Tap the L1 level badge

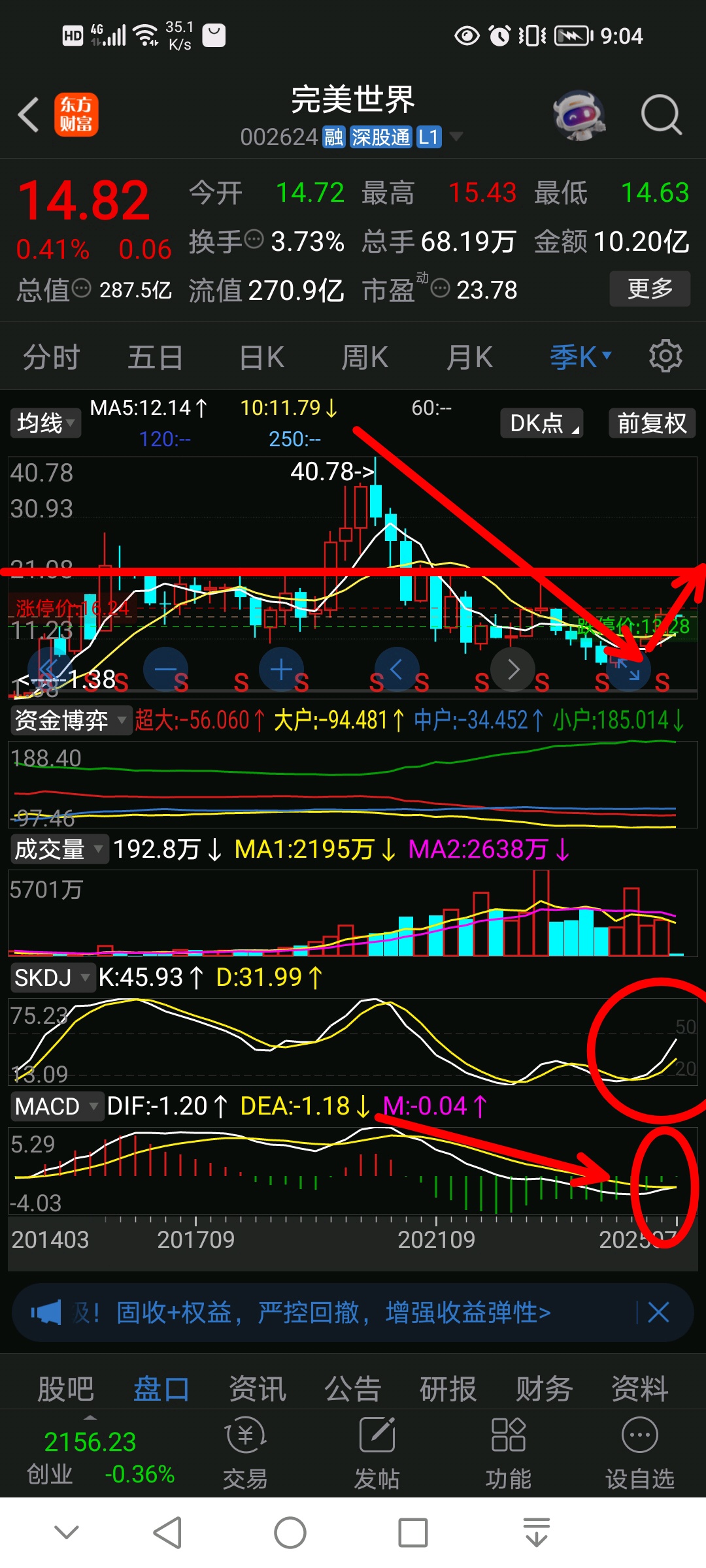428,137
